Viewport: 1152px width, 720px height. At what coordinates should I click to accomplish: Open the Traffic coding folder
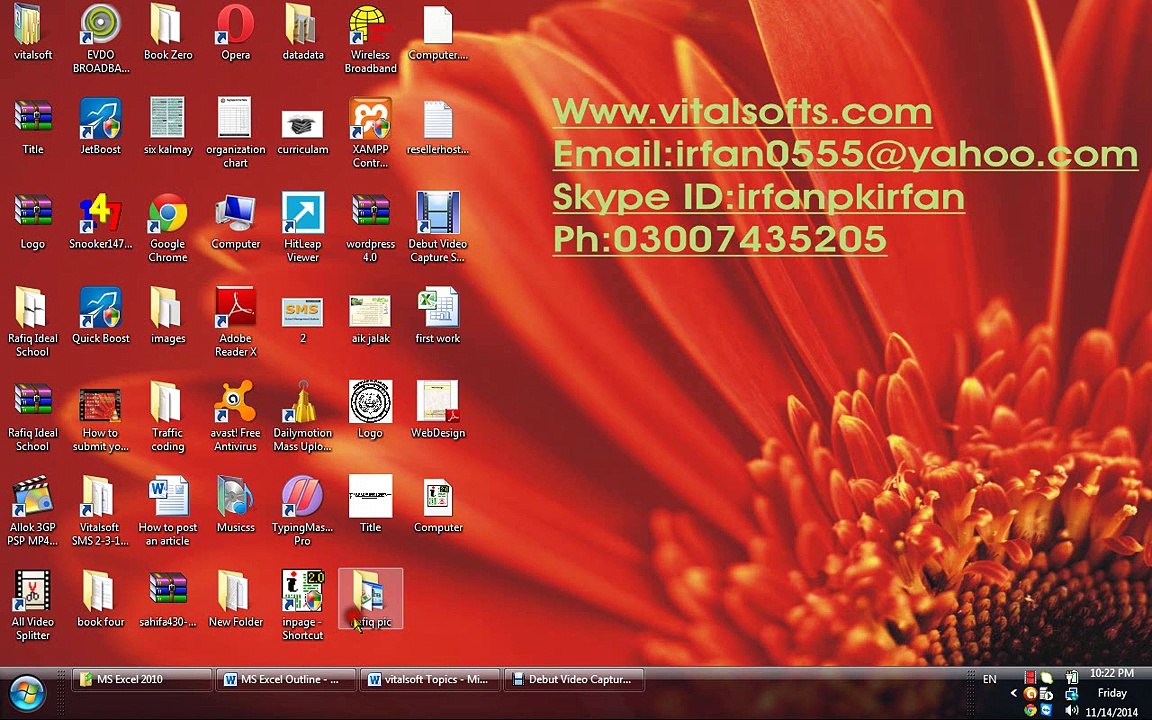(168, 416)
